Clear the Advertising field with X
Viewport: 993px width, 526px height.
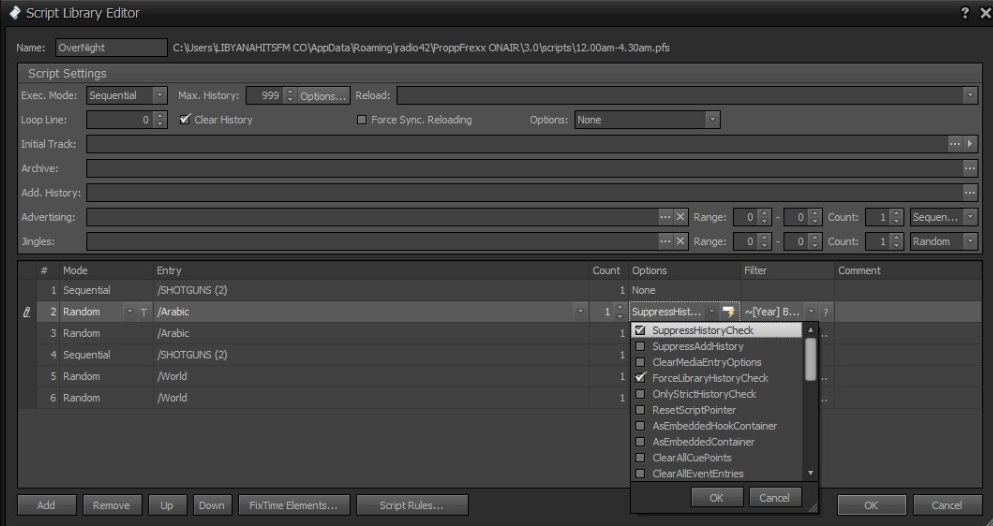(680, 217)
